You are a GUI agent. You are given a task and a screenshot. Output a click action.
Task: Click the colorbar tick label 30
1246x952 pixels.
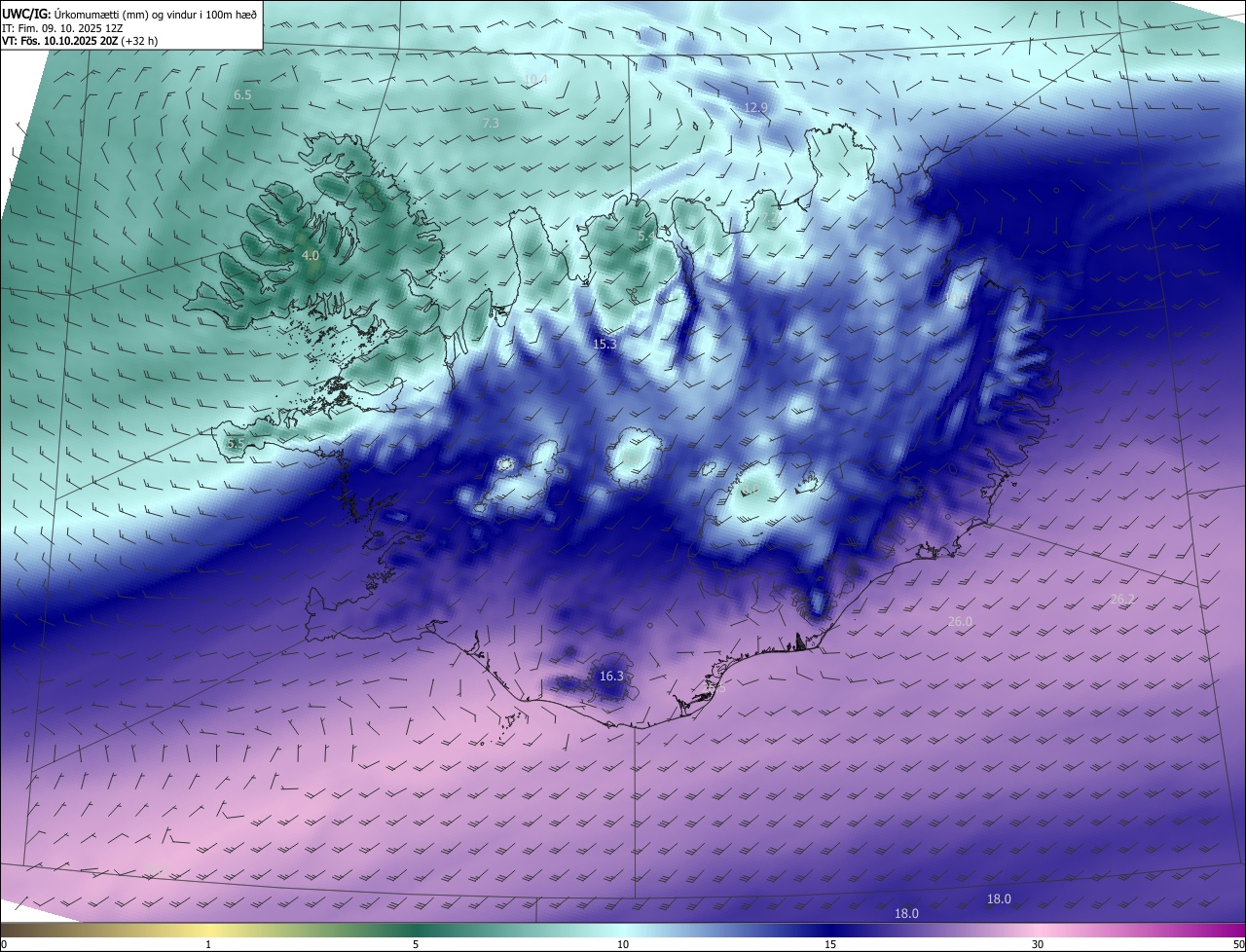[x=1038, y=944]
